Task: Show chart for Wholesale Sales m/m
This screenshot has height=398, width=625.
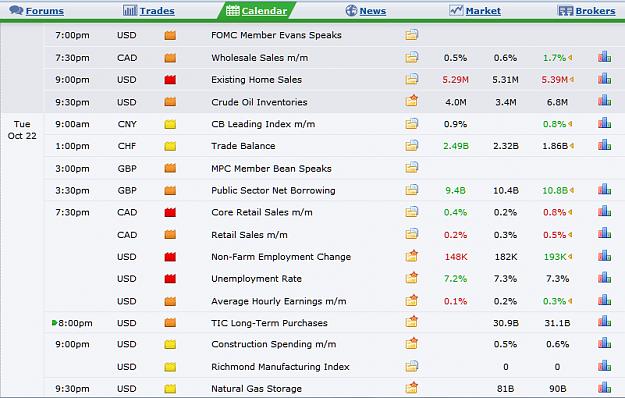Action: 604,57
